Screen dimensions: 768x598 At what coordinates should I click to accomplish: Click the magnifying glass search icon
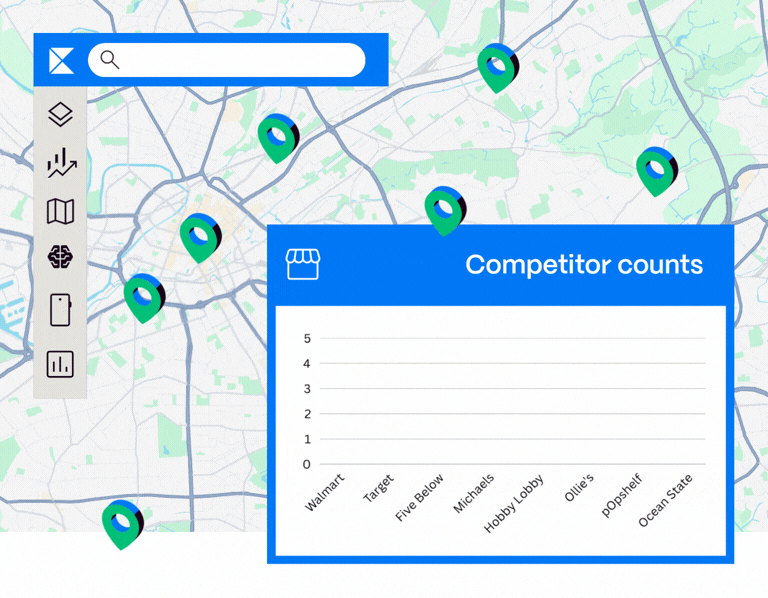110,60
